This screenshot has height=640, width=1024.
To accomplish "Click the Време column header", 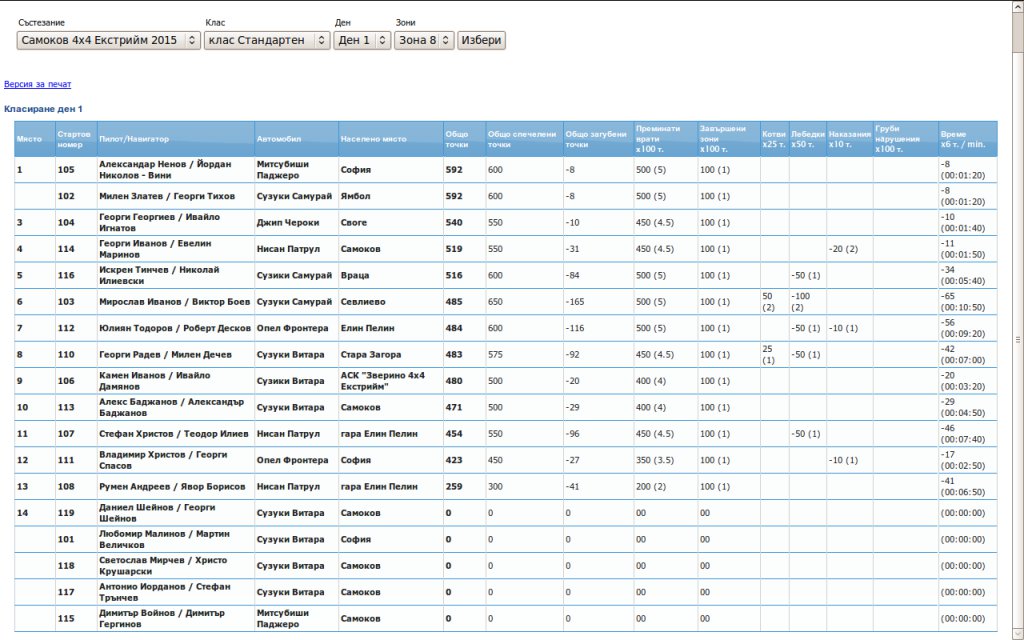I will [x=964, y=139].
